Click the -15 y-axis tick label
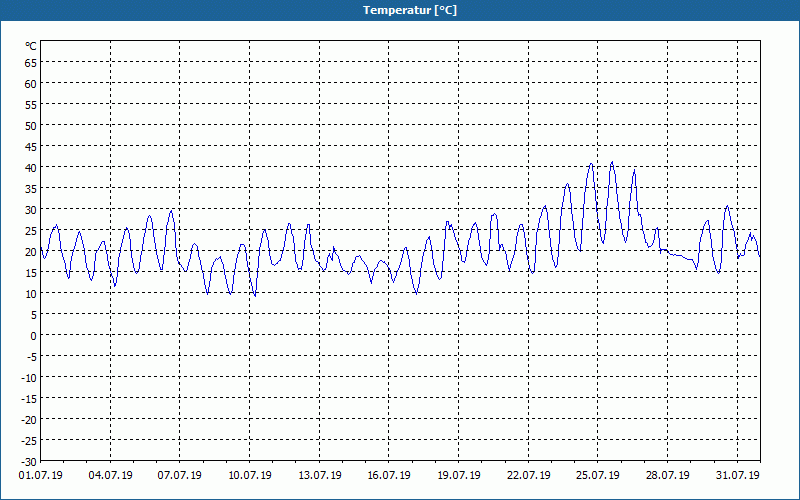This screenshot has height=500, width=800. [x=28, y=398]
